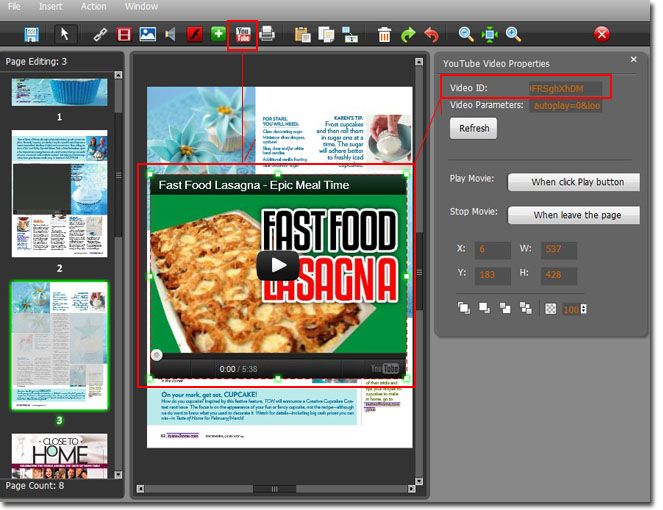Click the page list scroll up arrow
663x510 pixels.
click(x=118, y=75)
